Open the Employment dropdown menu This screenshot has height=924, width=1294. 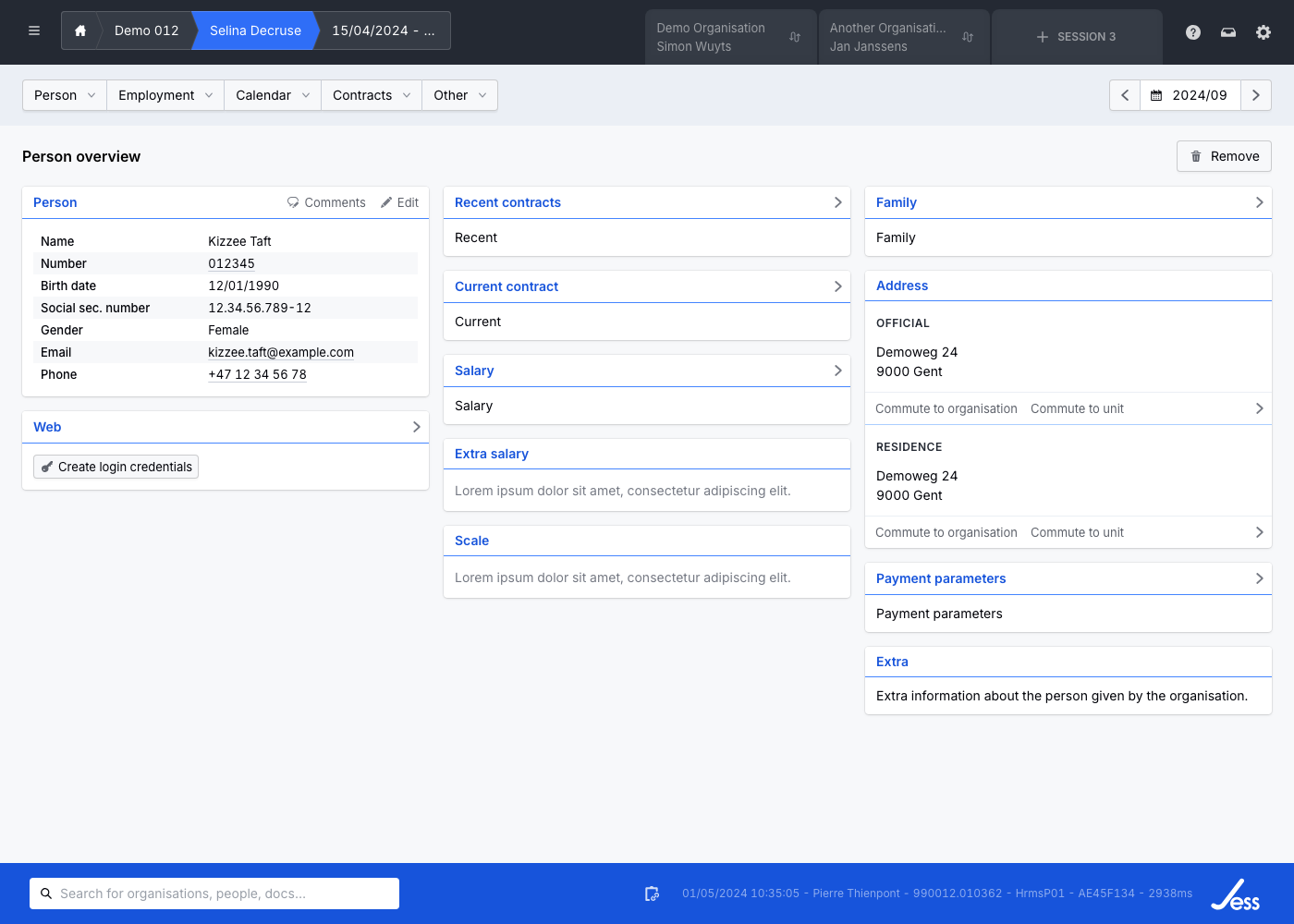[x=165, y=95]
